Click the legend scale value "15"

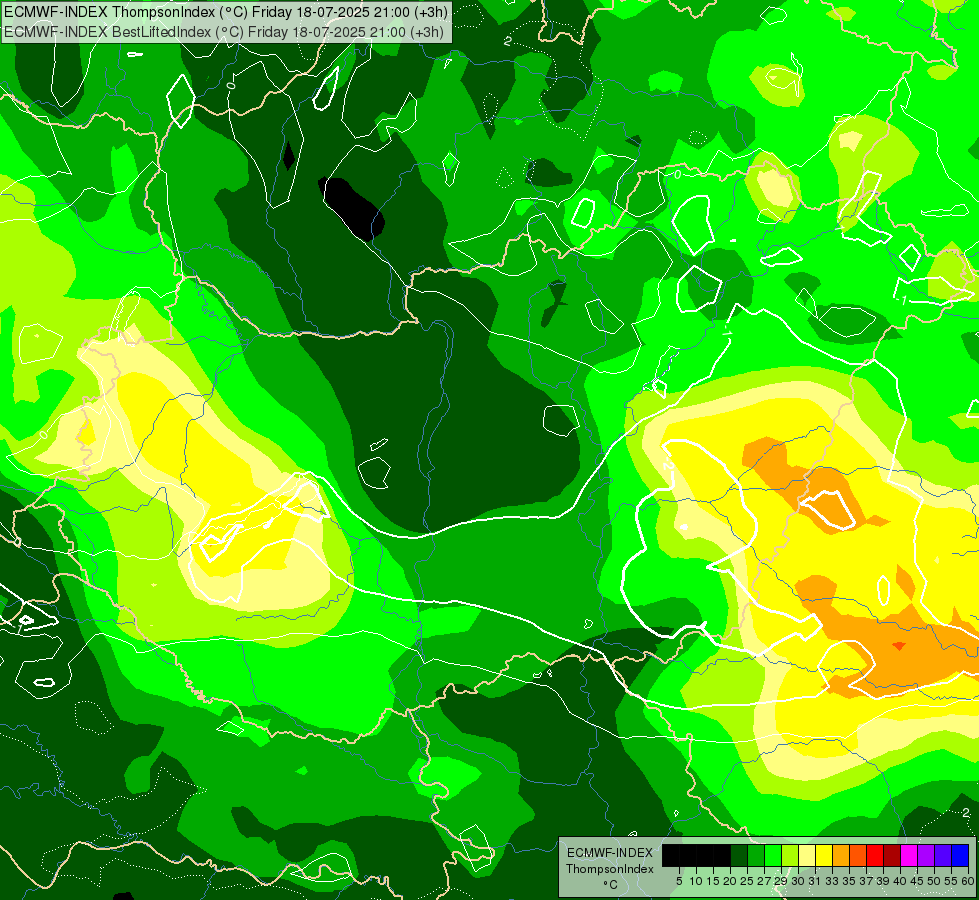tap(713, 881)
